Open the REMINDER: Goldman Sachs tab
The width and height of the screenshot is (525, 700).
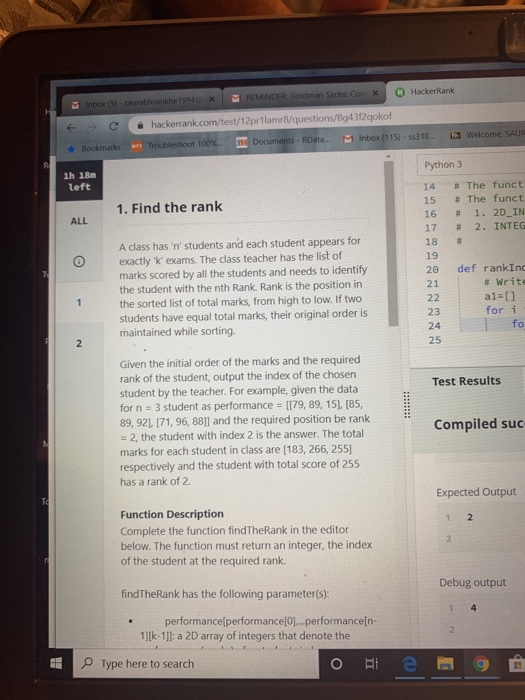pos(305,96)
